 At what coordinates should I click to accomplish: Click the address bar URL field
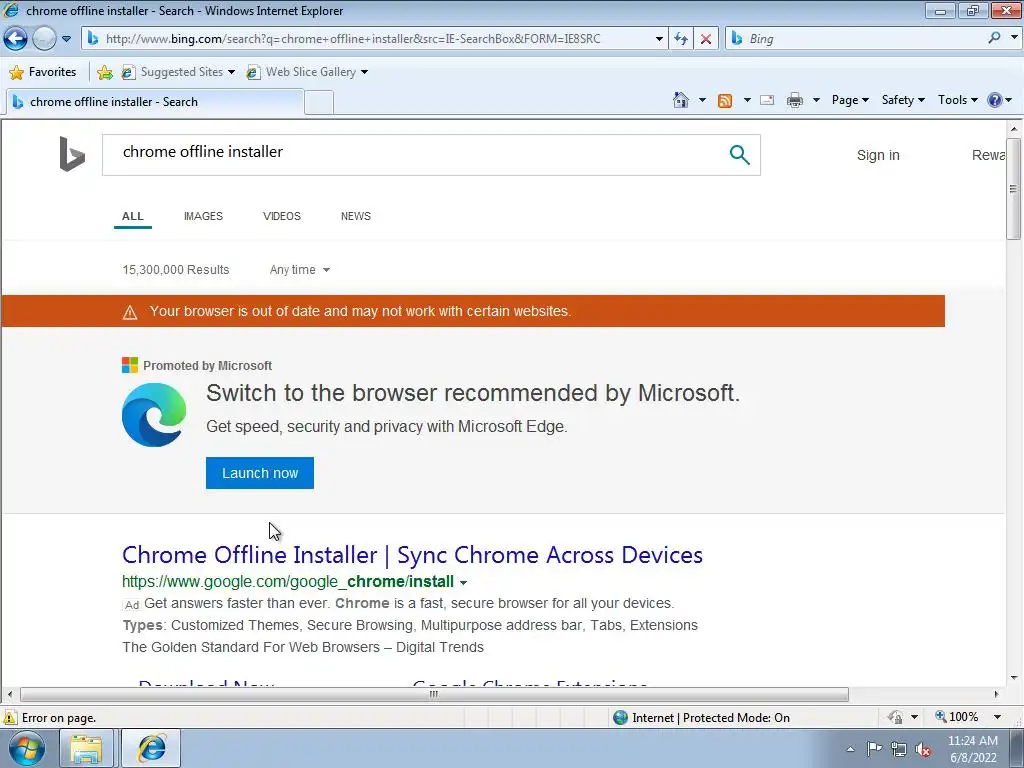coord(368,39)
